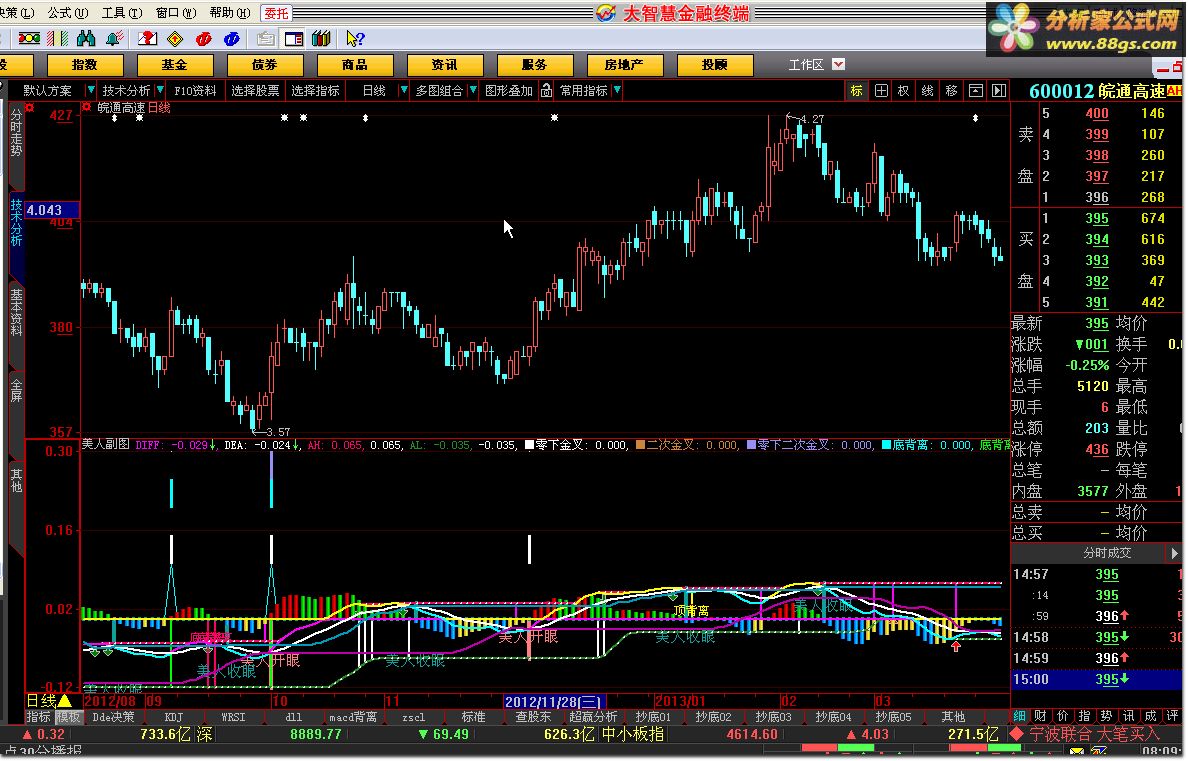Open the 基本资料 side tab
Screen dimensions: 1188x761
(x=16, y=312)
